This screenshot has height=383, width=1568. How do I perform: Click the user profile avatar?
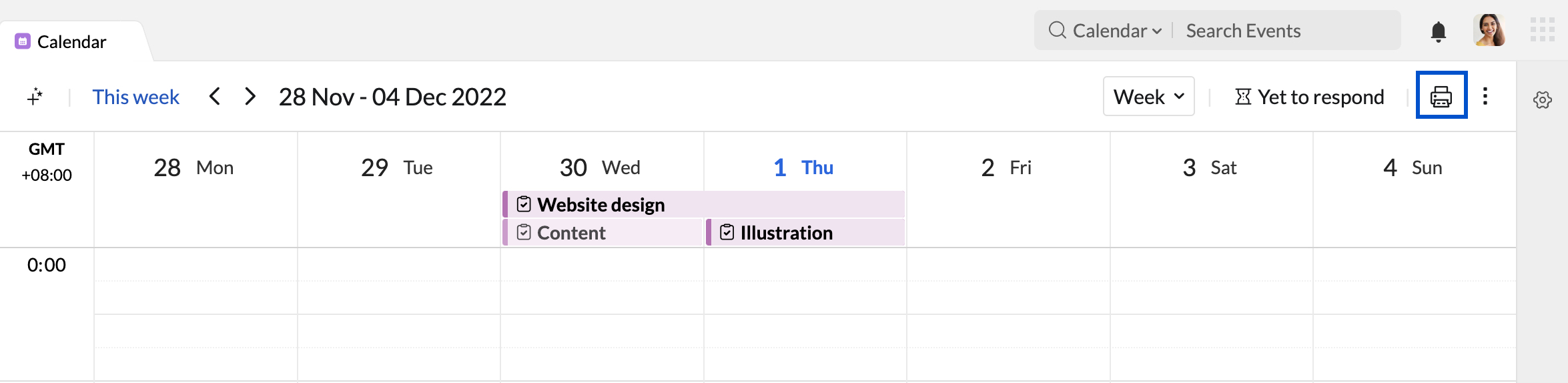tap(1489, 30)
